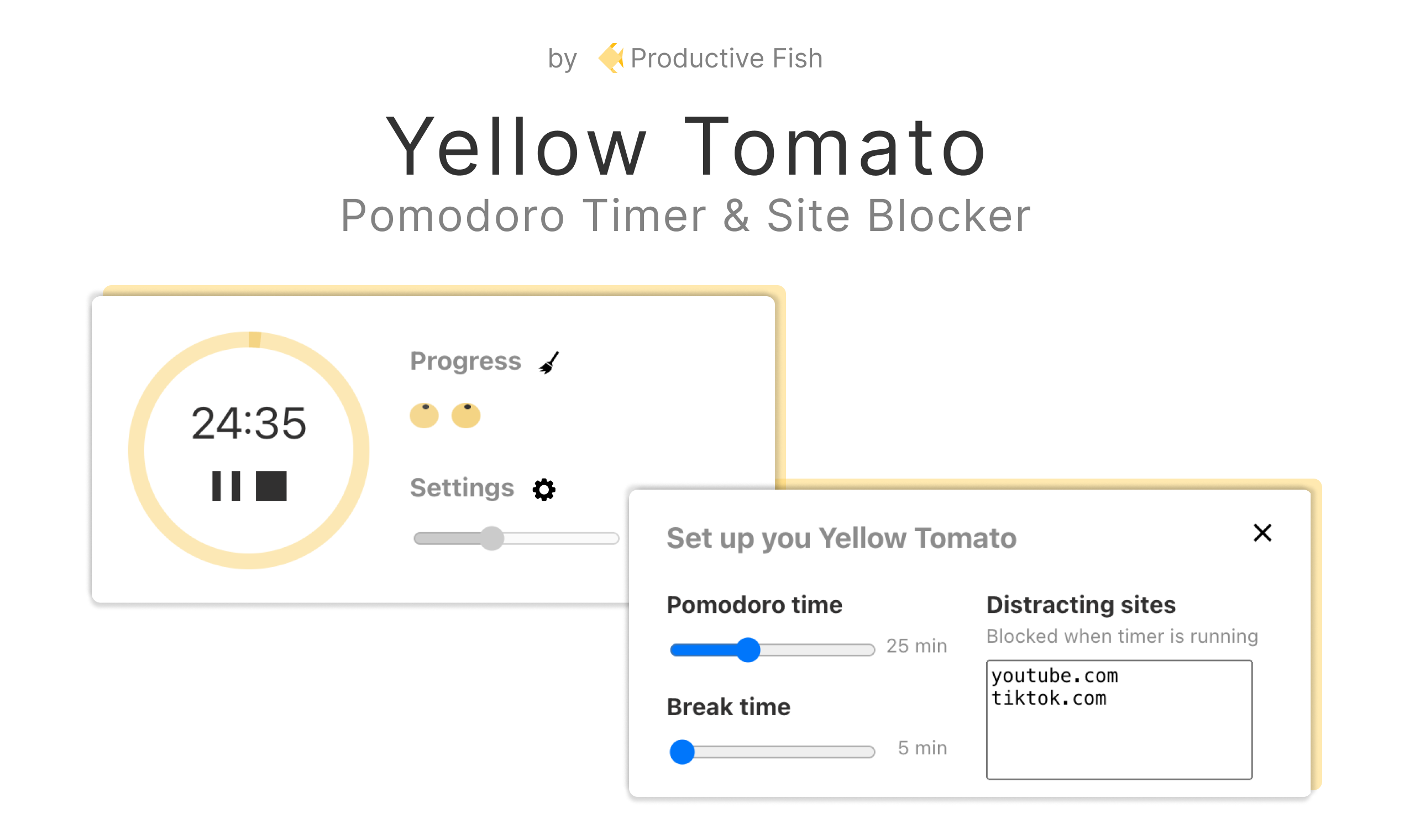The image size is (1415, 840).
Task: Clear progress using the broom icon
Action: click(548, 363)
